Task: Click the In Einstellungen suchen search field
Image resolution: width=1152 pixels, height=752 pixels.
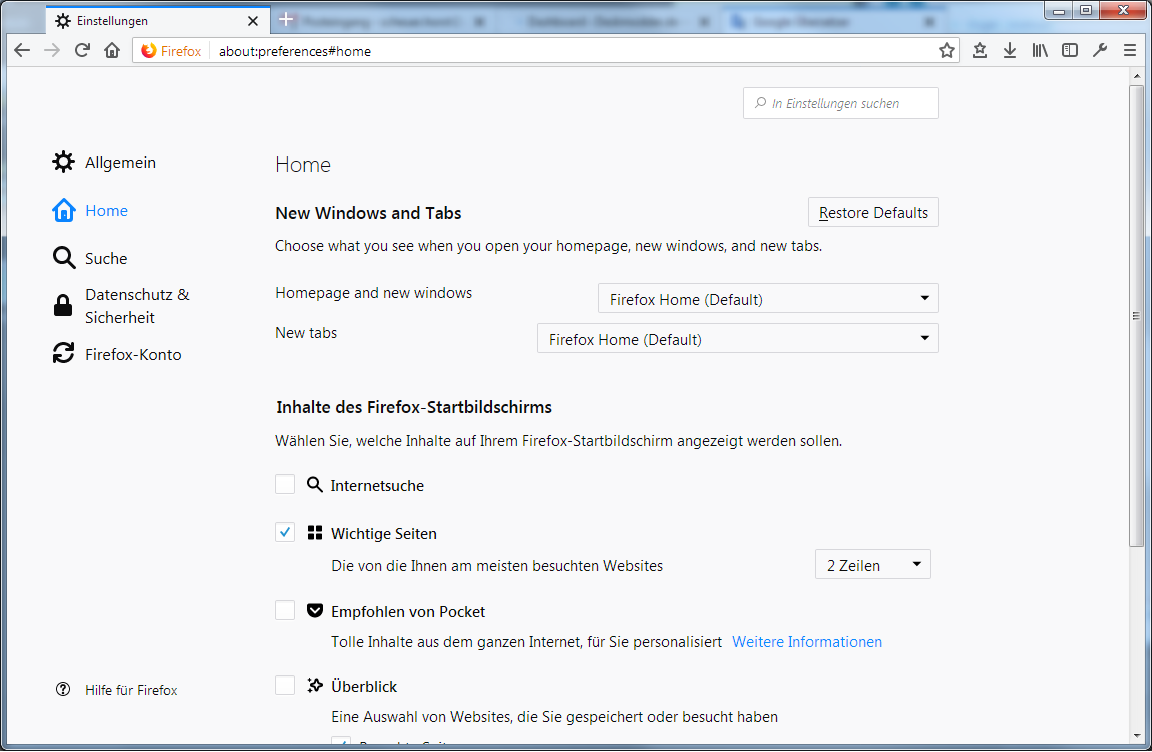Action: click(x=840, y=103)
